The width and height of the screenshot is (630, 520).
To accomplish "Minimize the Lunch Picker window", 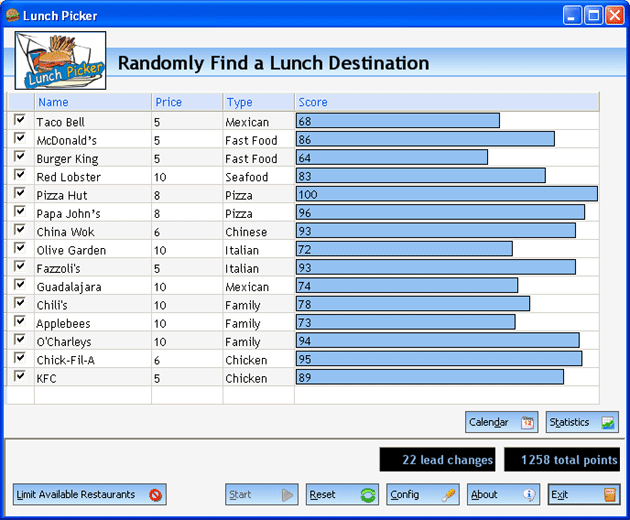I will pyautogui.click(x=572, y=16).
